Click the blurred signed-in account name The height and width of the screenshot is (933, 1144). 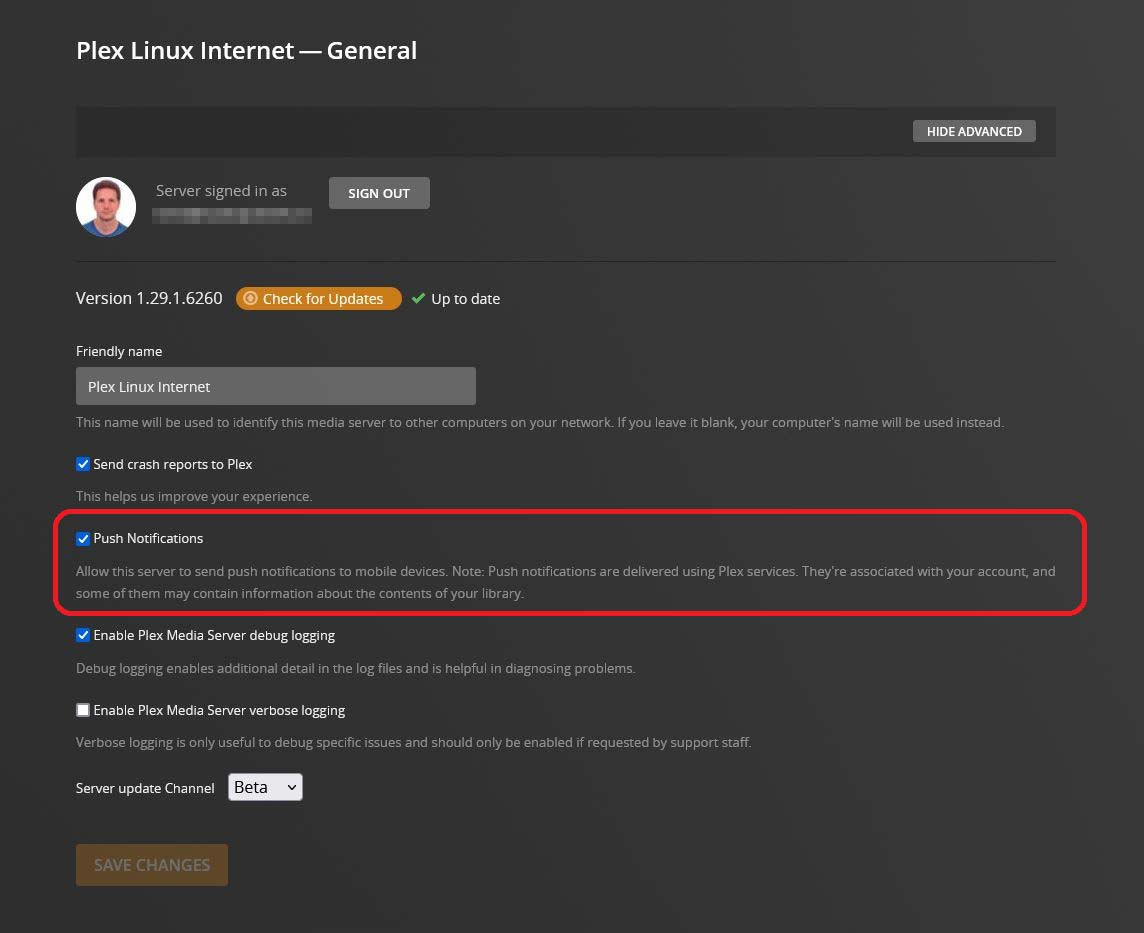point(232,215)
